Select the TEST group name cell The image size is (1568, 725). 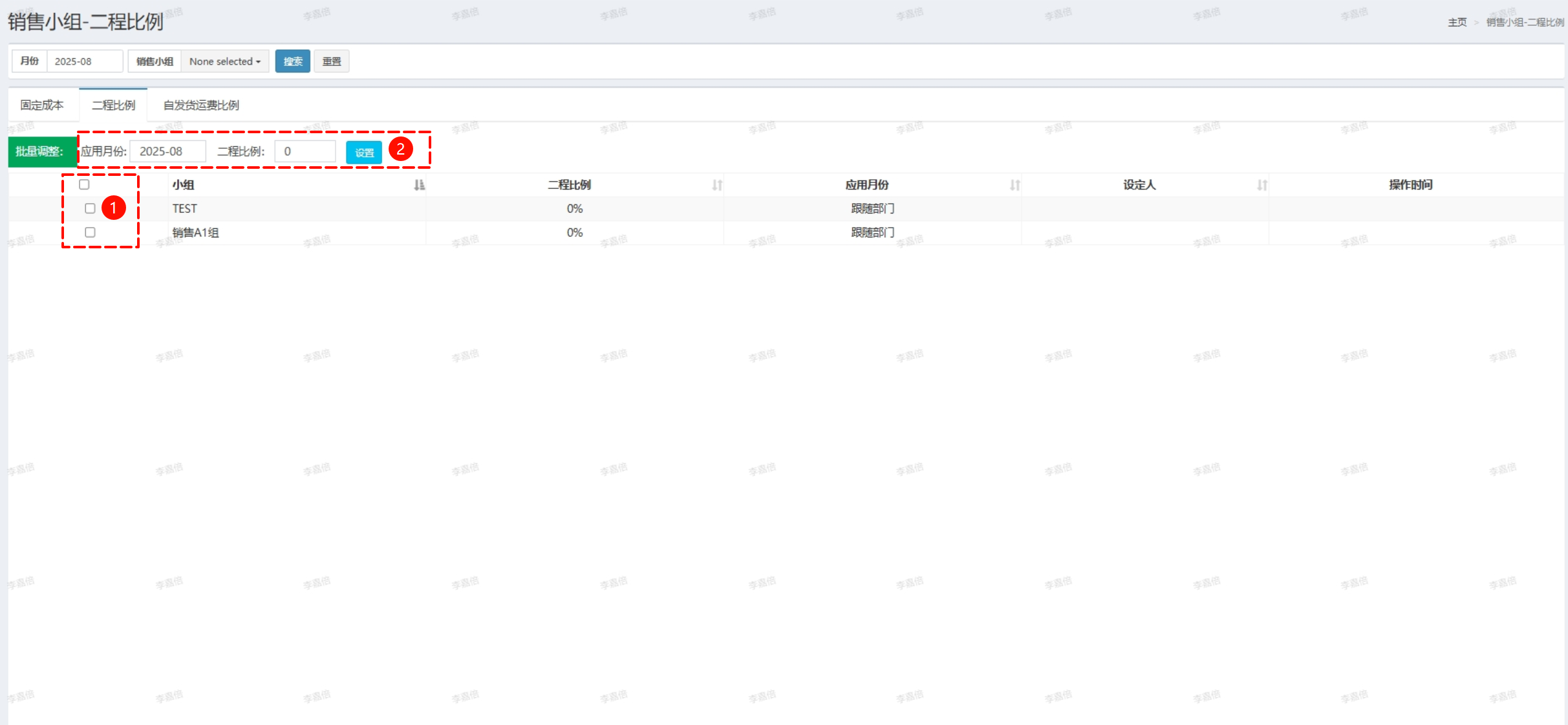pos(184,208)
